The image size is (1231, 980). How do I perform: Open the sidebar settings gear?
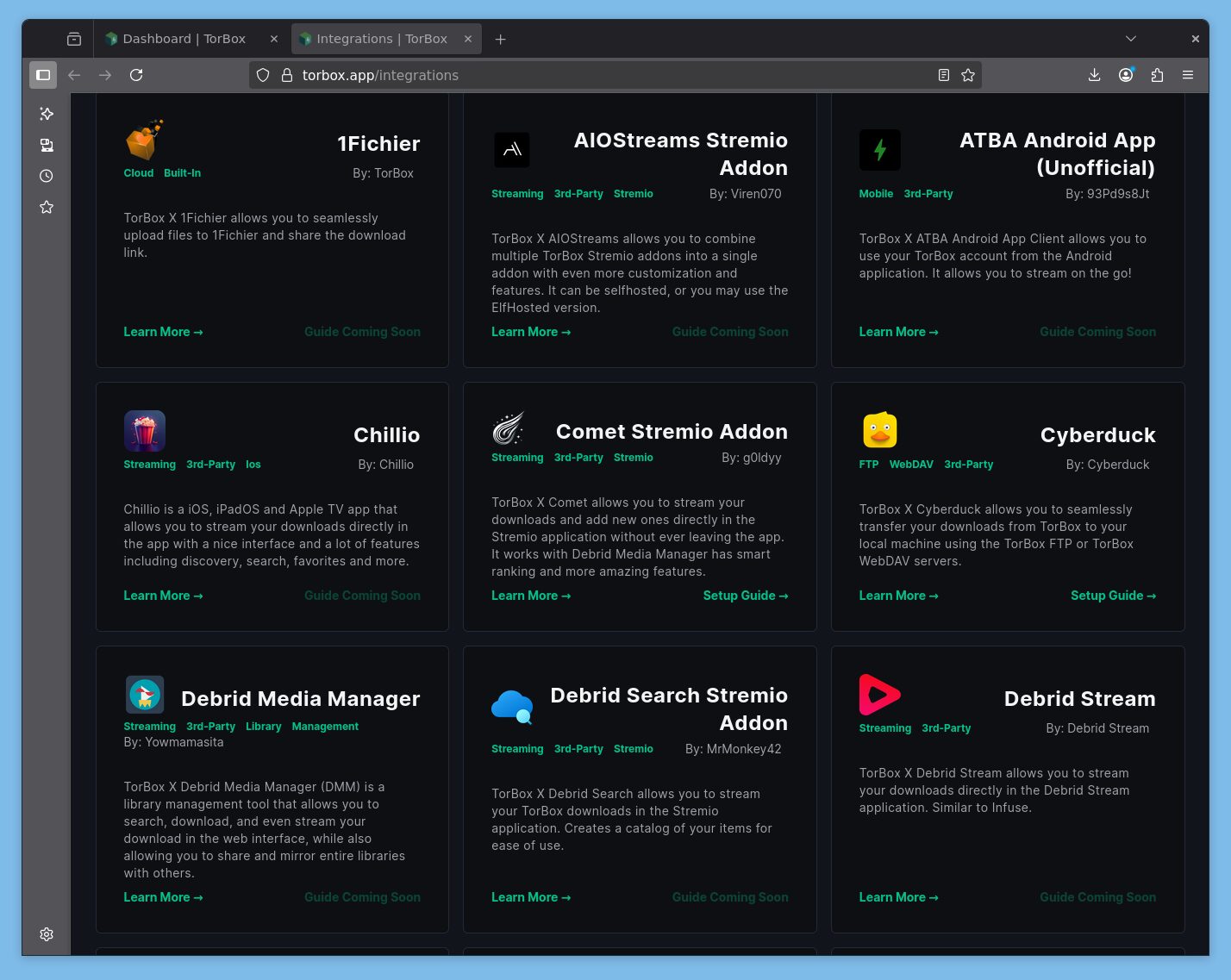pos(47,934)
